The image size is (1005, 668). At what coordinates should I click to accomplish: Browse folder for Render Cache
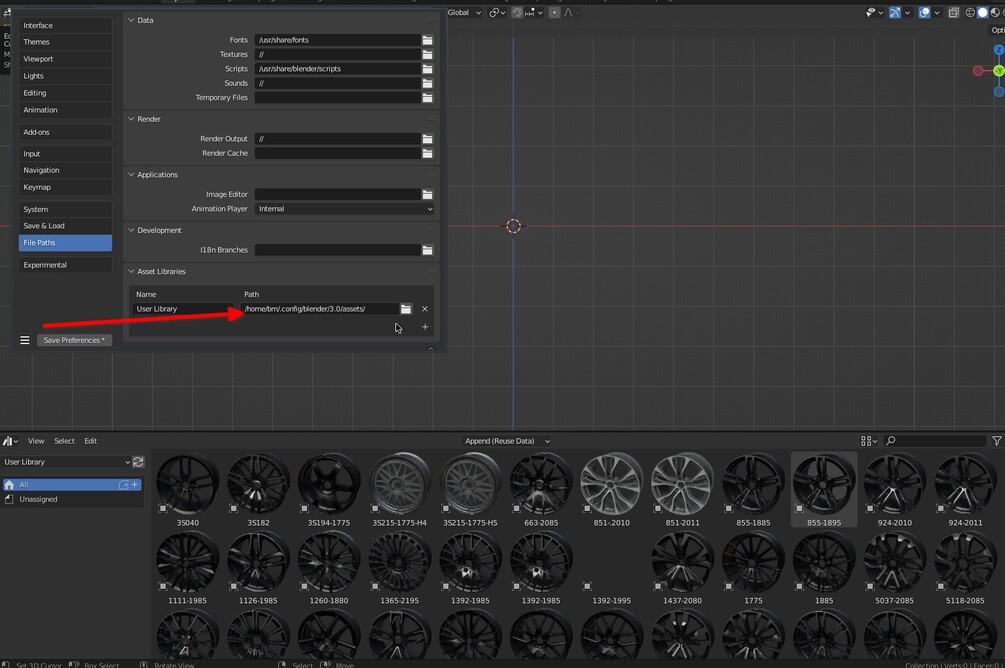coord(428,153)
